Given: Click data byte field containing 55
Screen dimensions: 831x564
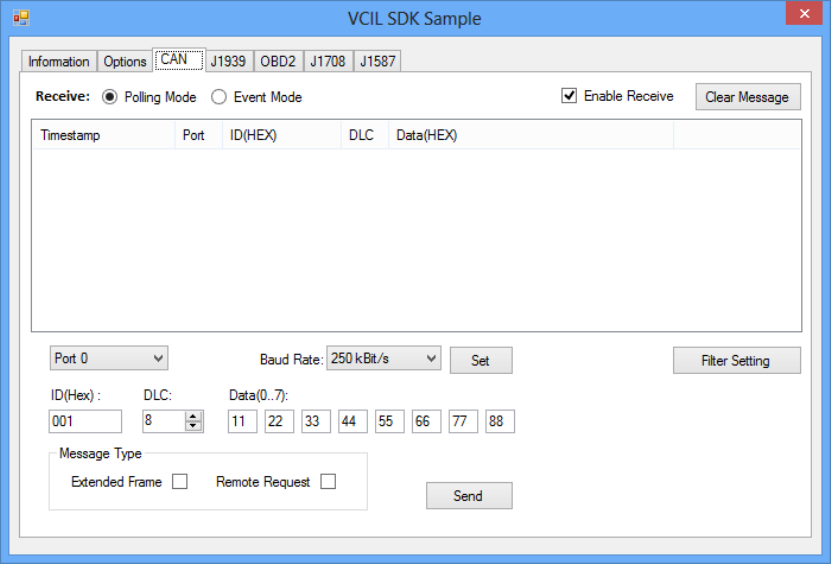Looking at the screenshot, I should (390, 421).
